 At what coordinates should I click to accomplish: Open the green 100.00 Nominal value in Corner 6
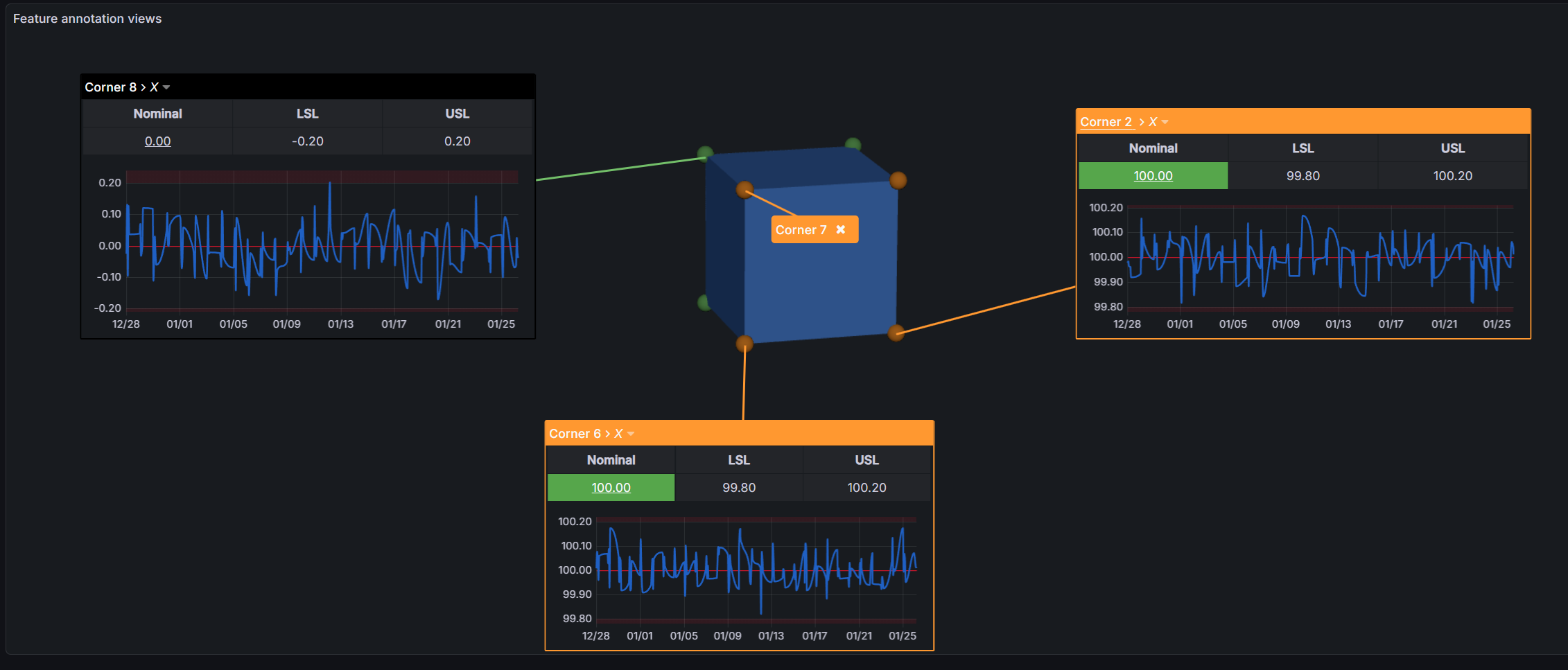(611, 488)
